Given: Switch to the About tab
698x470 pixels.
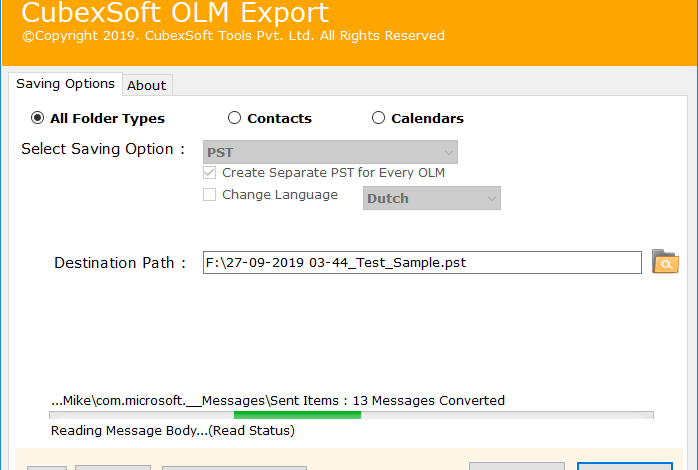Looking at the screenshot, I should (x=147, y=85).
